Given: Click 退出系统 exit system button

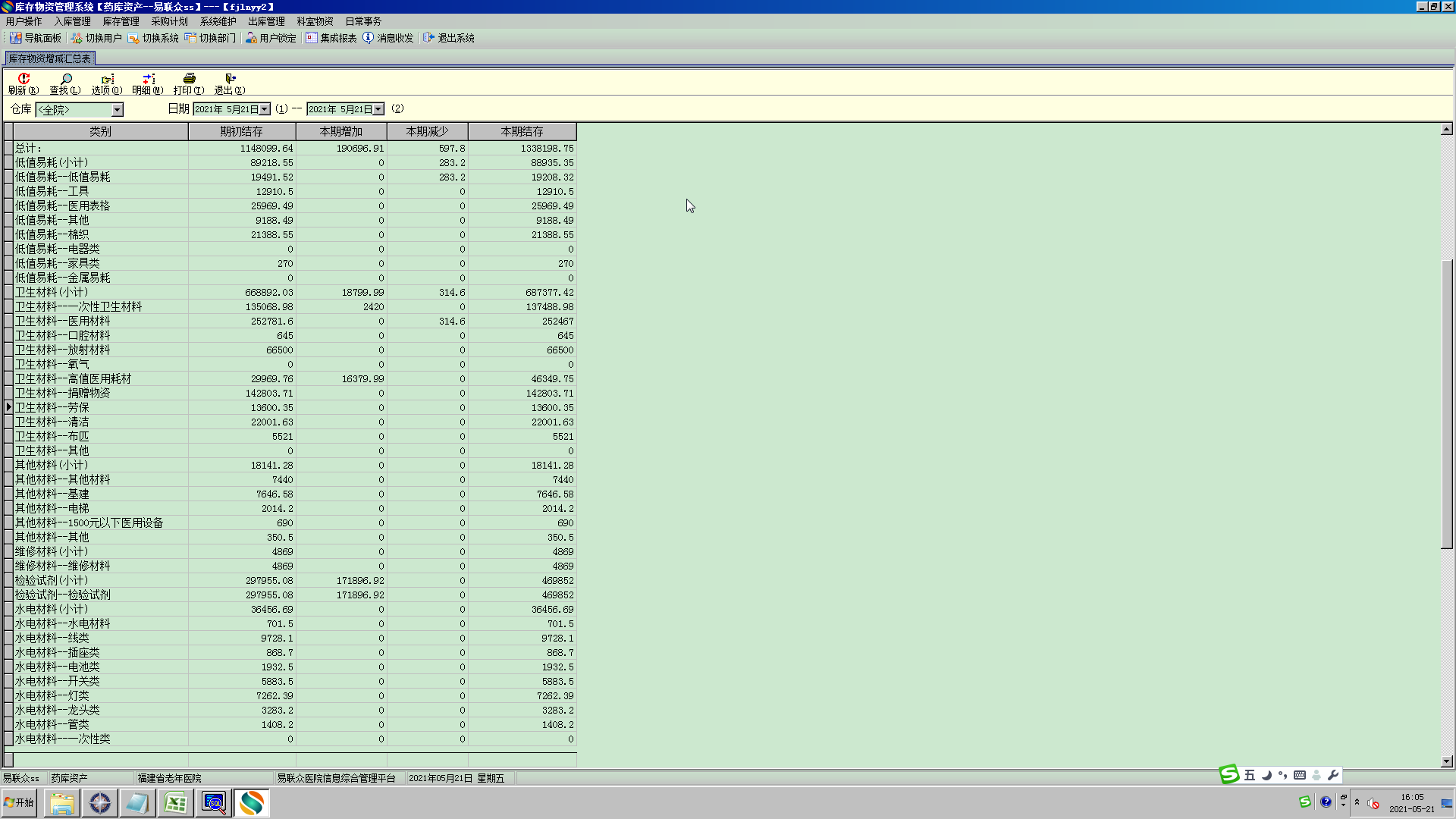Looking at the screenshot, I should pos(449,38).
